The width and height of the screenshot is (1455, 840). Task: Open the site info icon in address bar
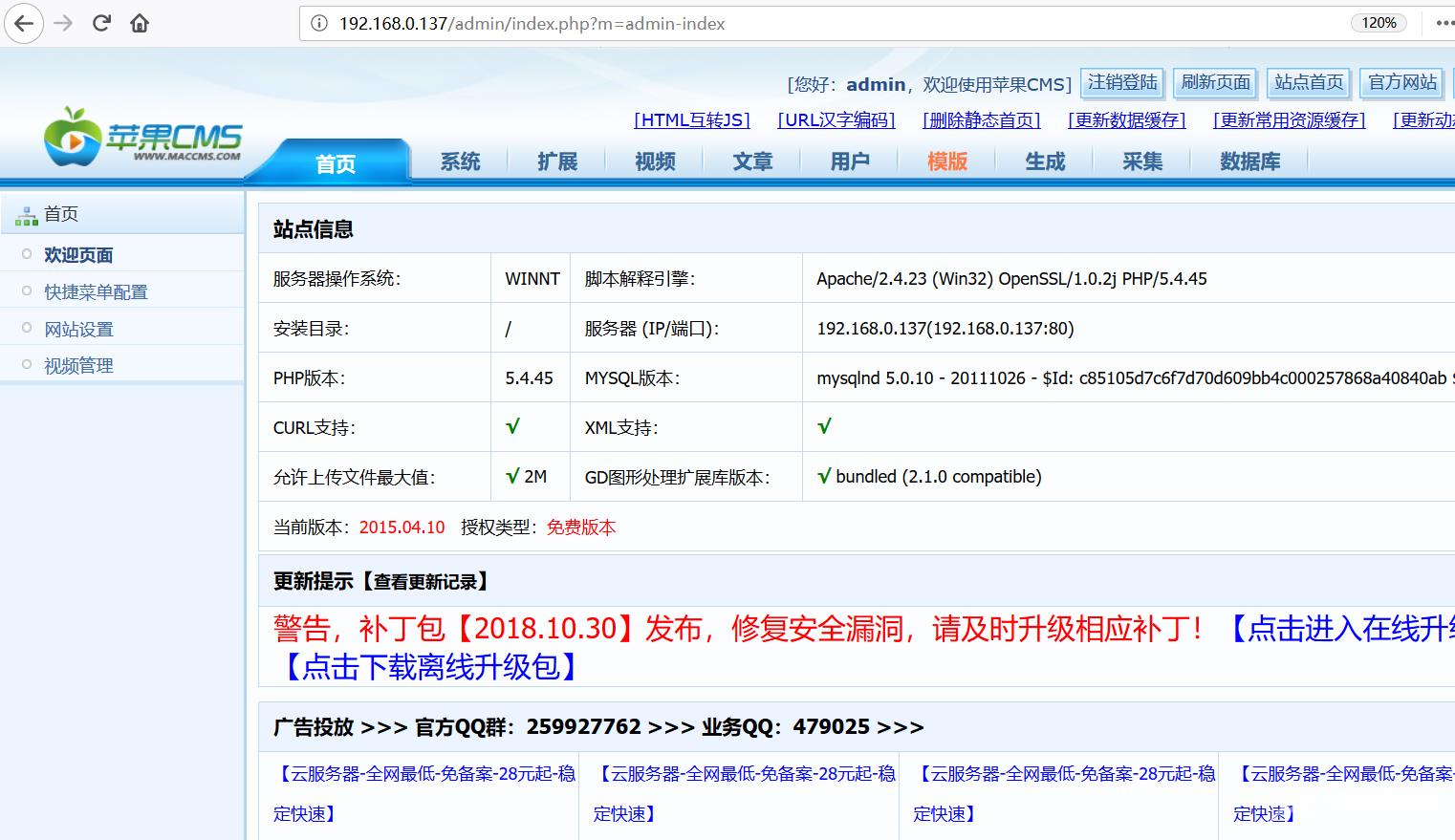click(x=319, y=23)
